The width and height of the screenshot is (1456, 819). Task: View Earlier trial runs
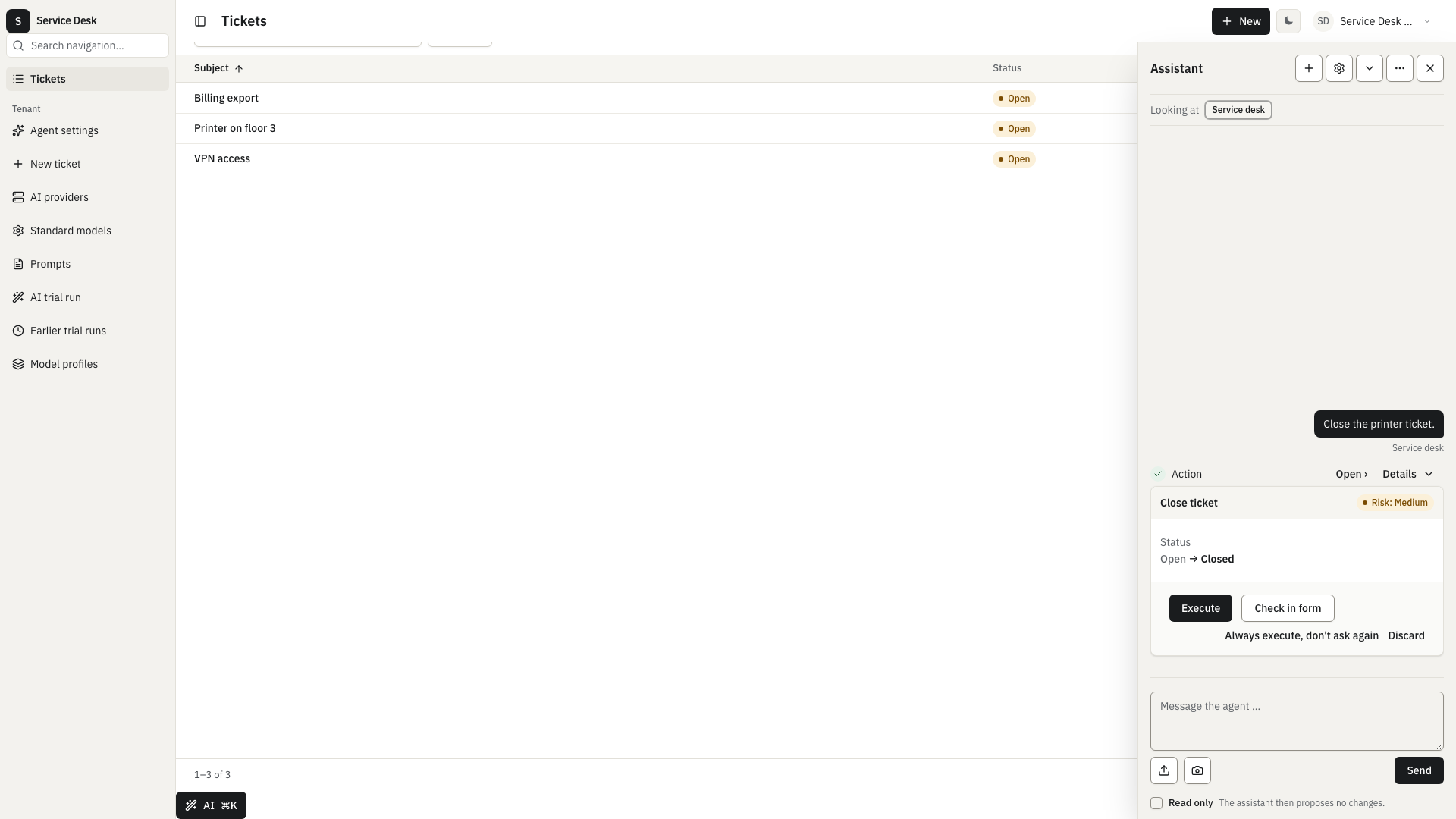click(x=87, y=331)
